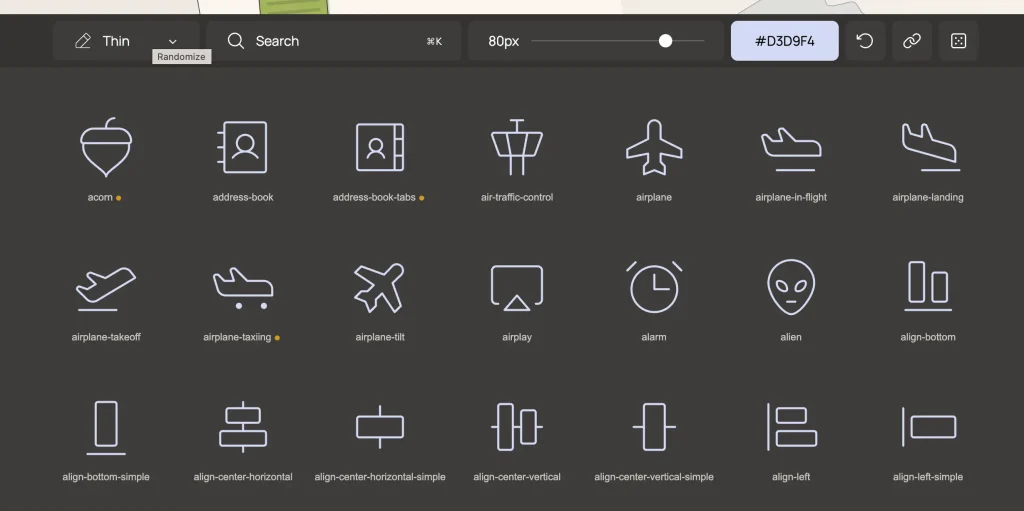Choose the alarm clock icon

(654, 287)
